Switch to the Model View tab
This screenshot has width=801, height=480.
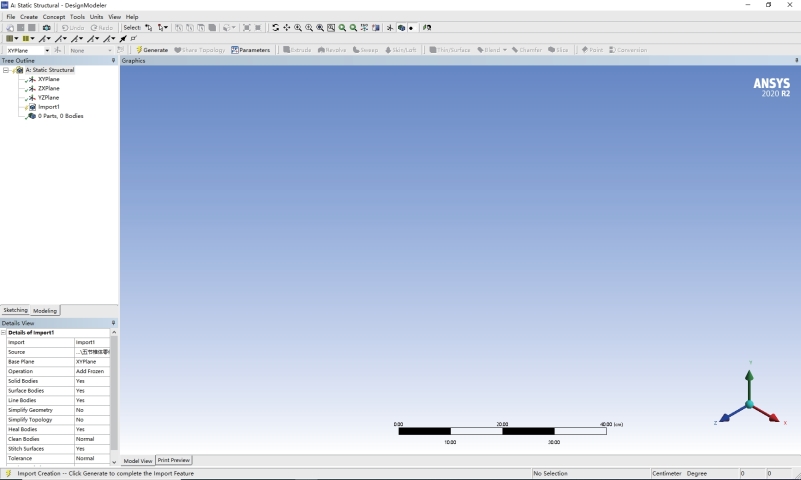138,461
